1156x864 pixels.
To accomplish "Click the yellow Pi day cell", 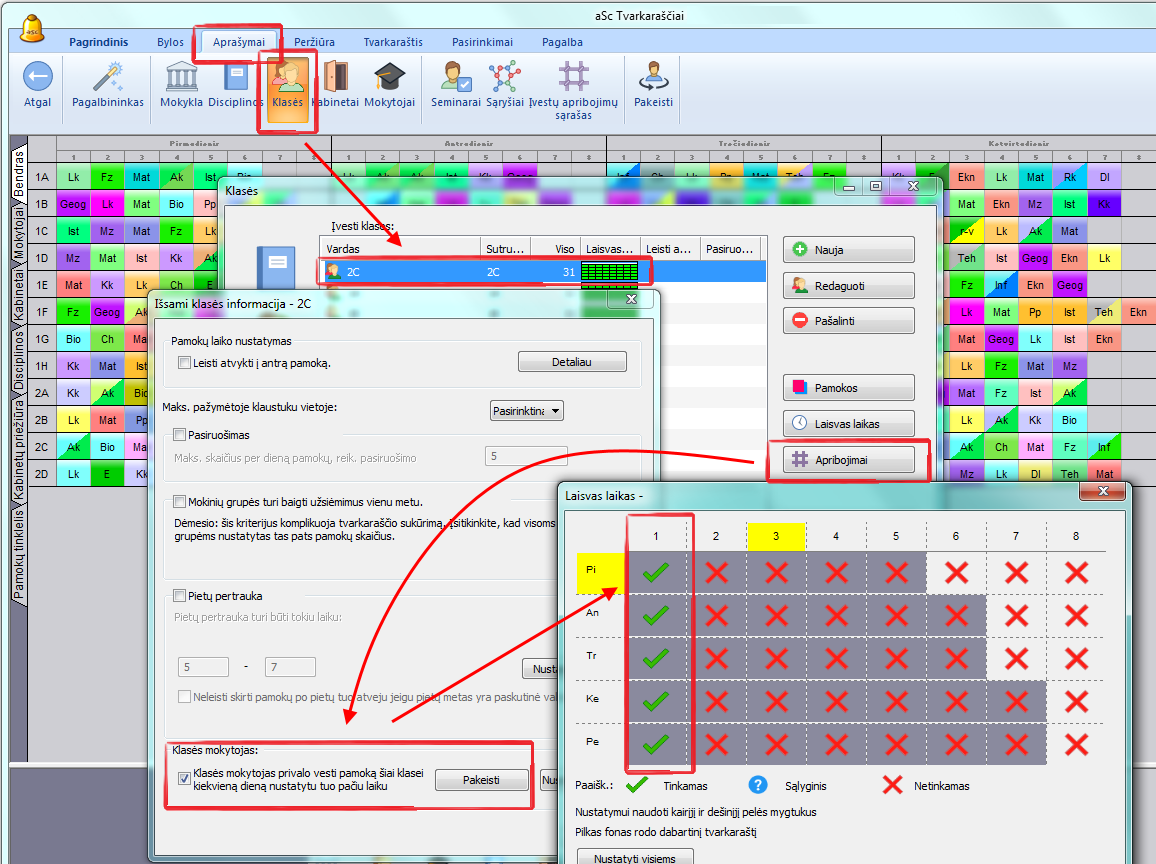I will click(x=600, y=573).
